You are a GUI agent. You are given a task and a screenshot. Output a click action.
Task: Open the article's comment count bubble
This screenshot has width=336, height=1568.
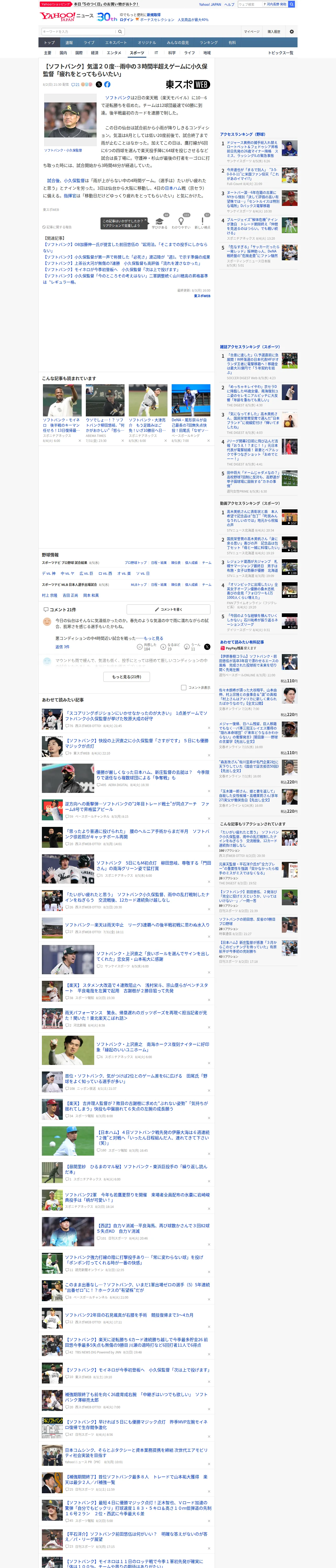tap(76, 85)
